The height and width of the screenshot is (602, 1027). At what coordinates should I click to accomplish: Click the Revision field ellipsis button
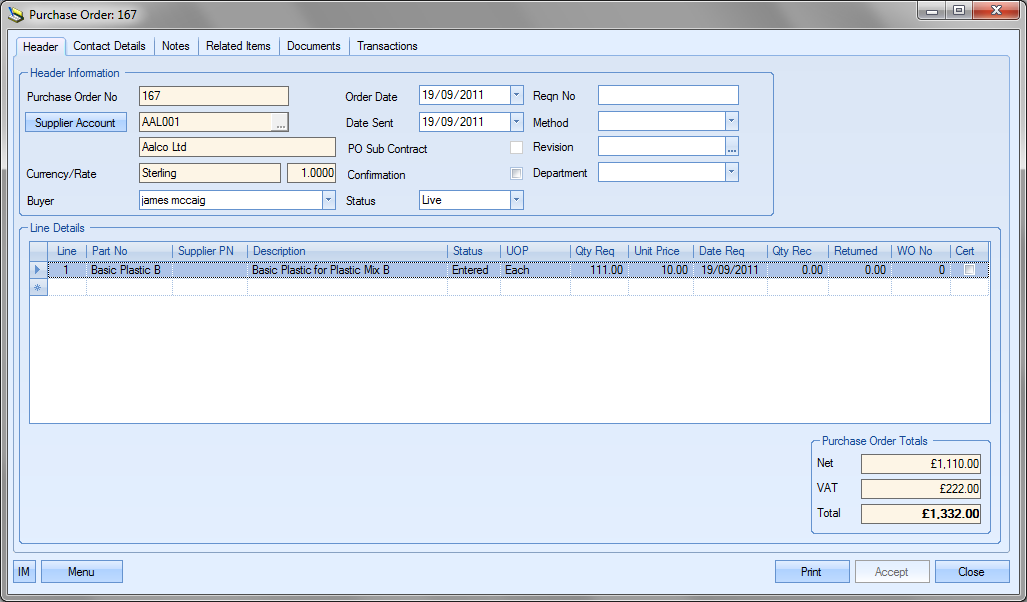click(x=731, y=147)
